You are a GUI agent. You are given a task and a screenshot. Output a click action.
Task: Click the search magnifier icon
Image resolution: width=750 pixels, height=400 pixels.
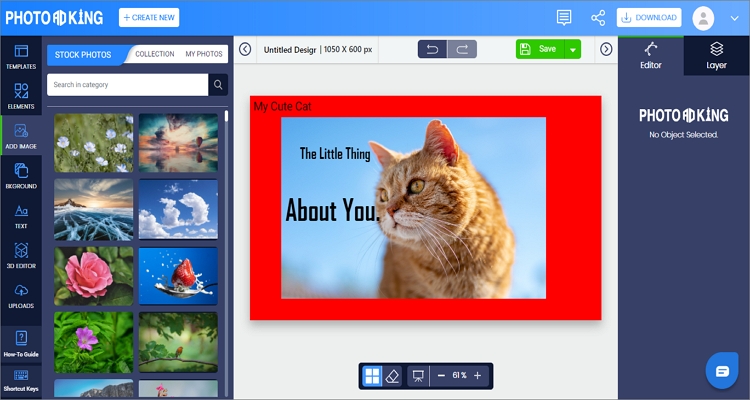click(x=218, y=85)
